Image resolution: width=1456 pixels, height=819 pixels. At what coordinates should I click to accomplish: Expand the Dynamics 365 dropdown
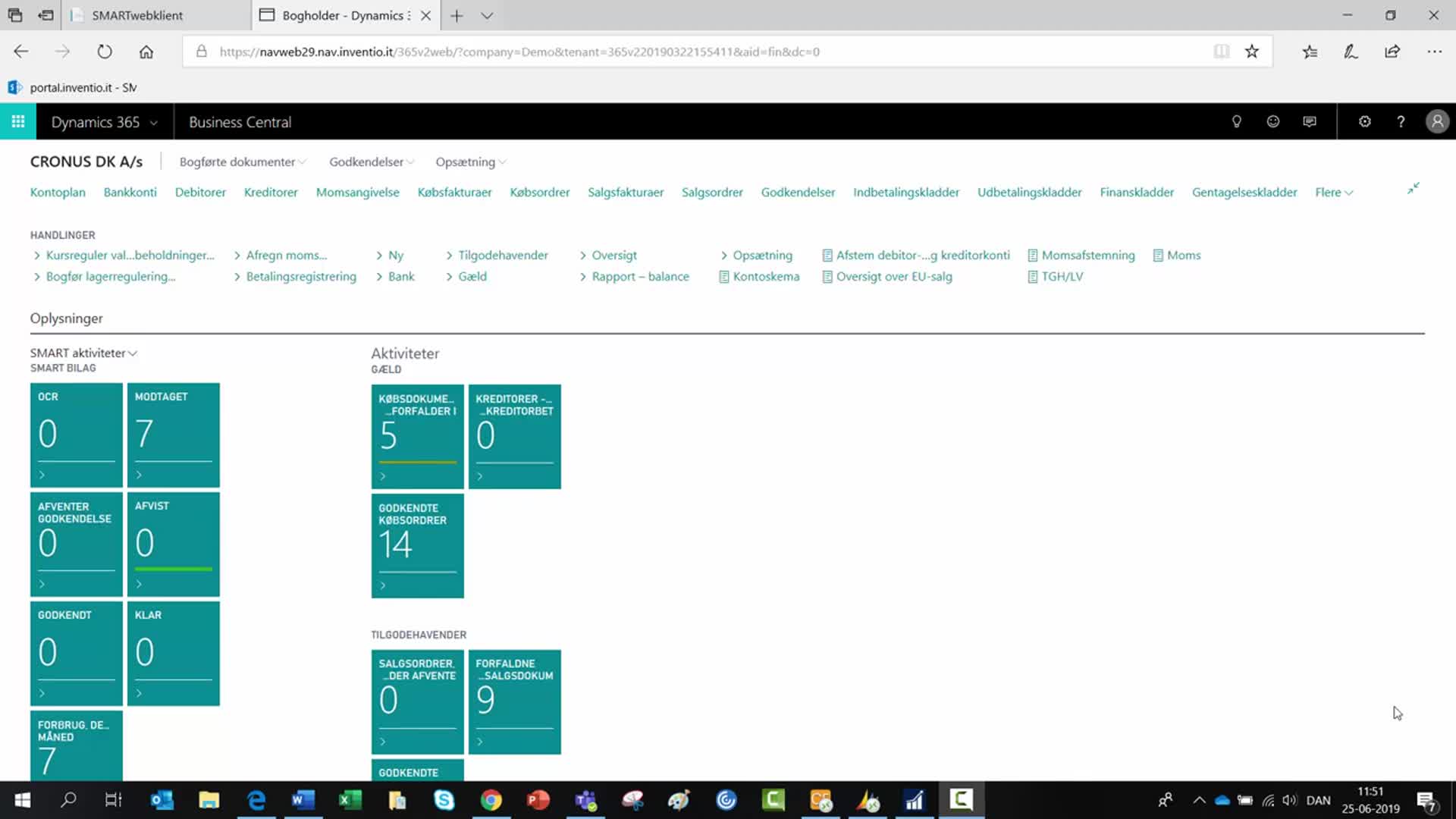[105, 122]
